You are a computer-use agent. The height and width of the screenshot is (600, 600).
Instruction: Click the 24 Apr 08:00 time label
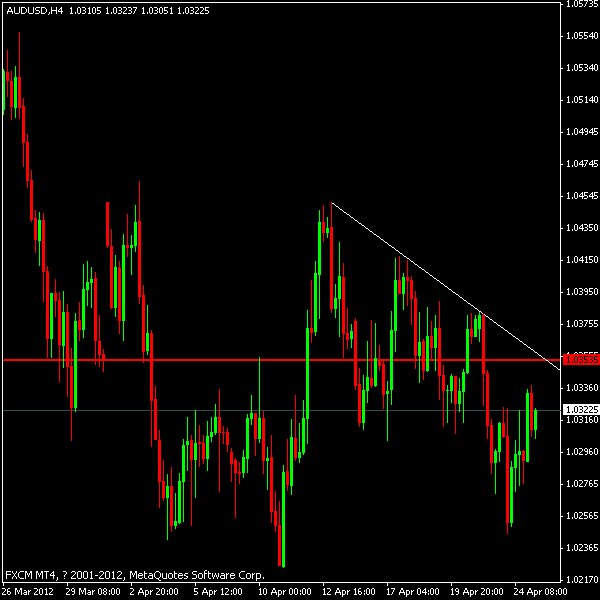(540, 592)
